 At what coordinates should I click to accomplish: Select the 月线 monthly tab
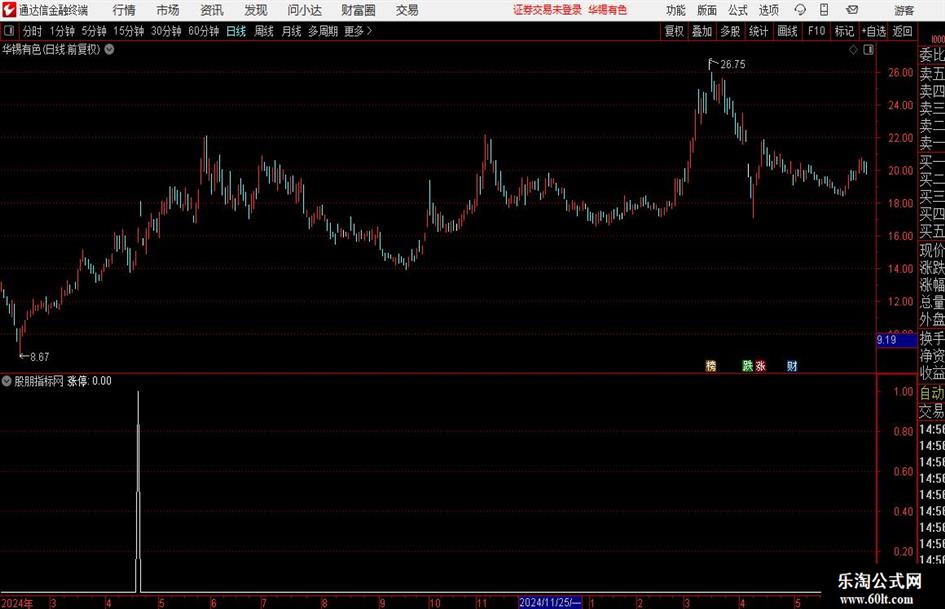[292, 31]
